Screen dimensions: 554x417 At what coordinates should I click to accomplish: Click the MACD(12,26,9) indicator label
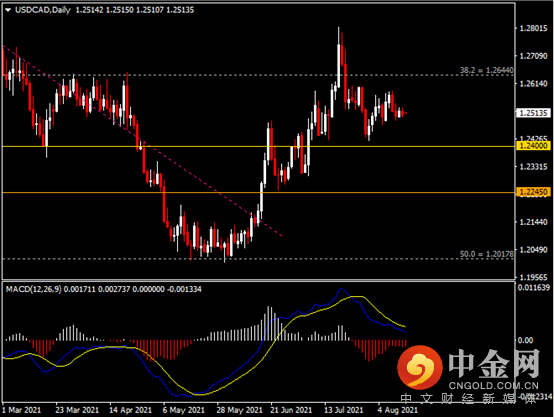pyautogui.click(x=33, y=289)
